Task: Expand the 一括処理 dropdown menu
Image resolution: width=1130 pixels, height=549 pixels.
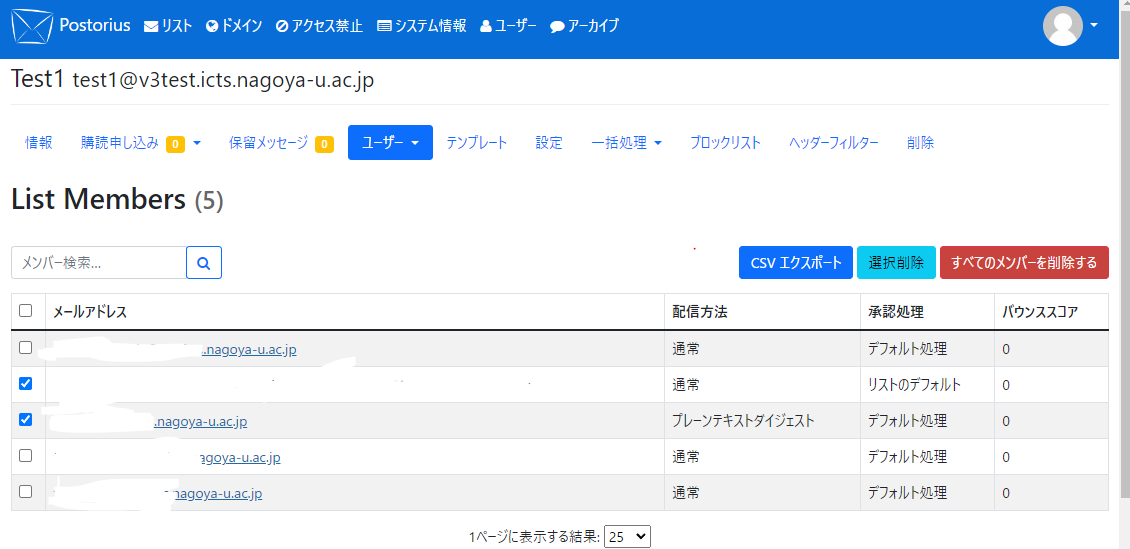Action: [x=626, y=143]
